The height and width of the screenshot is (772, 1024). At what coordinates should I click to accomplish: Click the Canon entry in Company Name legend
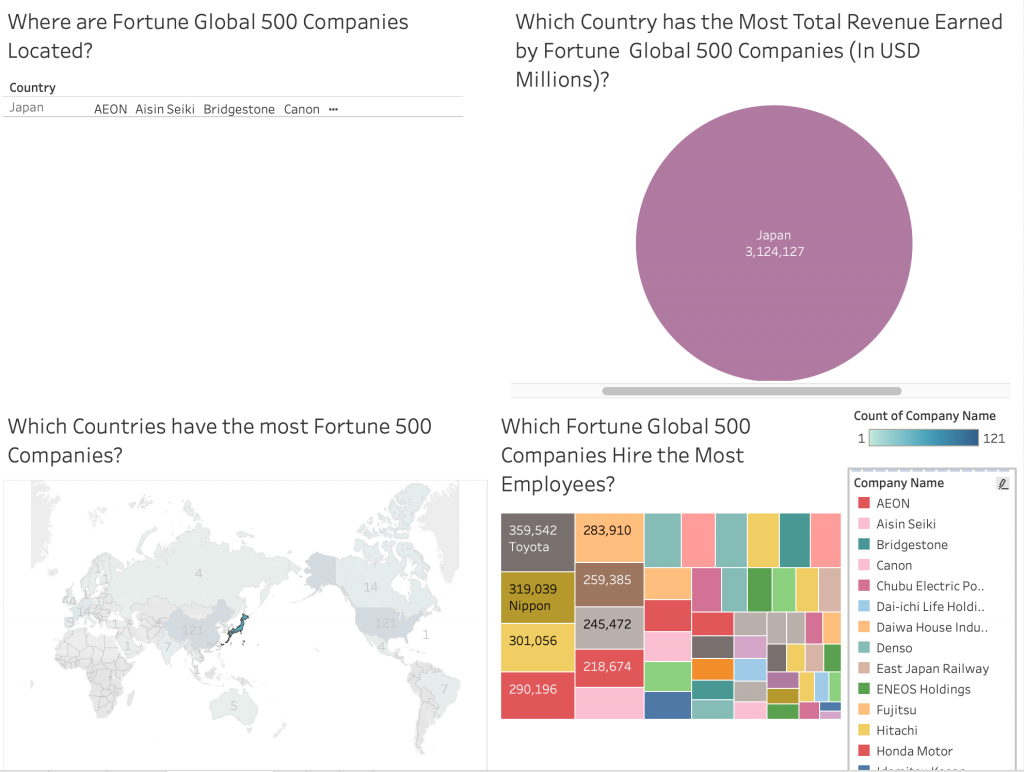893,565
